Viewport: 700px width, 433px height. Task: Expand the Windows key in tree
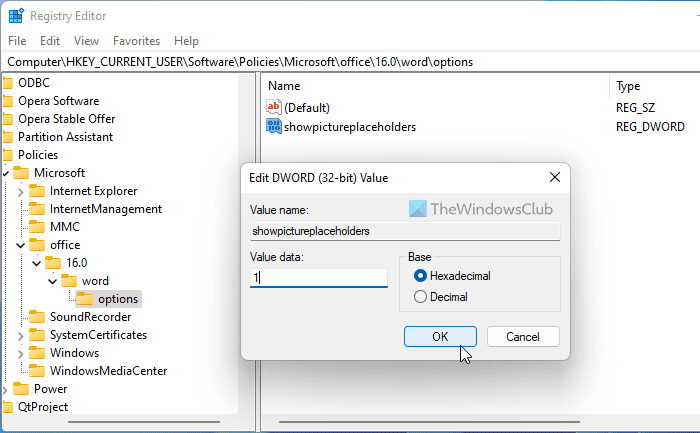coord(21,354)
